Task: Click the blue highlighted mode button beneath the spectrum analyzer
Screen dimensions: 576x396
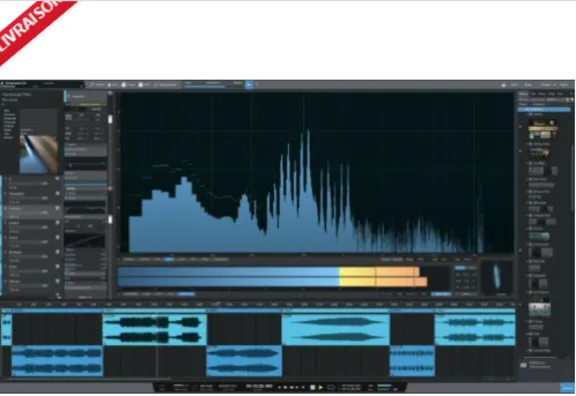Action: coord(169,259)
